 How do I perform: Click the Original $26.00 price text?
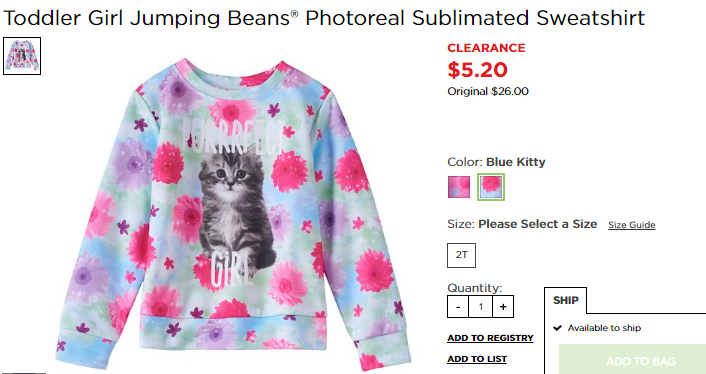(488, 91)
